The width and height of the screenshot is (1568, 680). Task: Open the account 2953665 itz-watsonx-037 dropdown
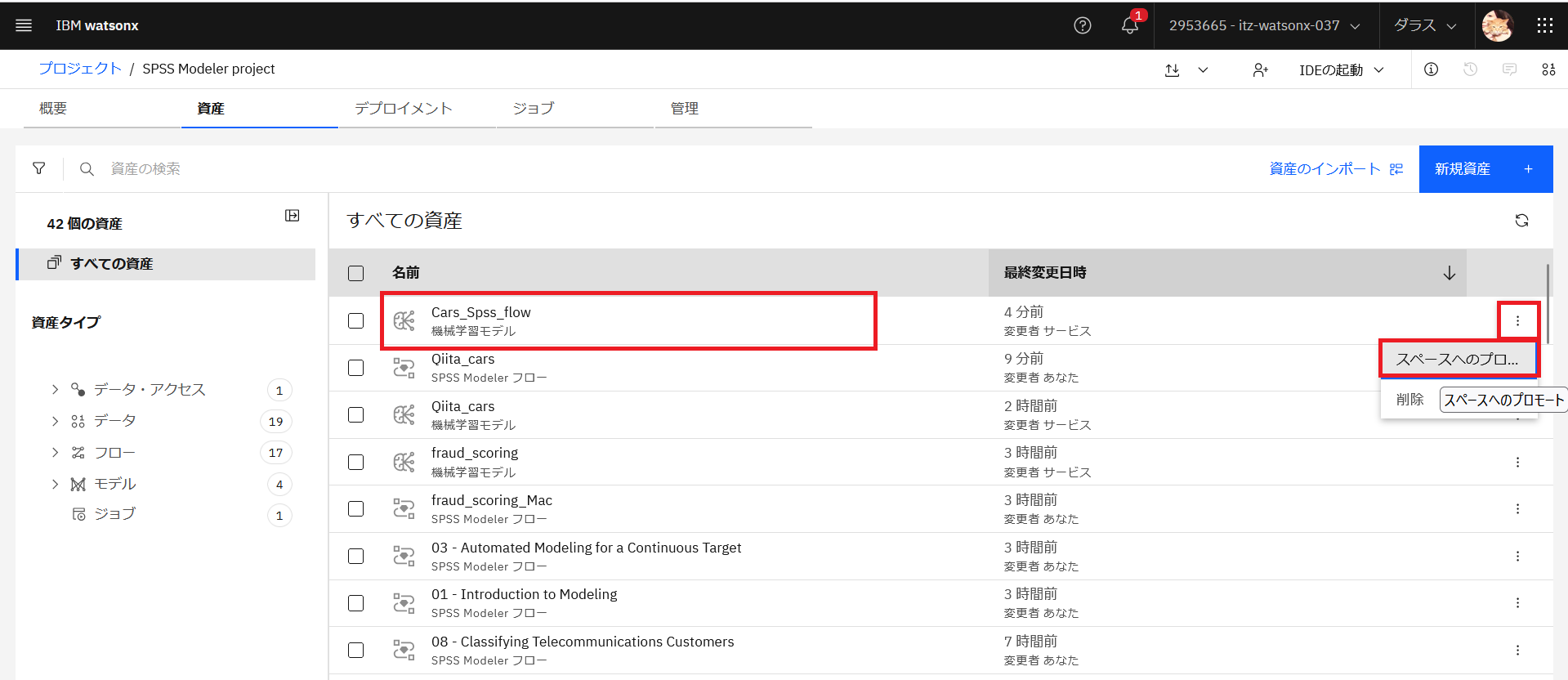click(x=1265, y=25)
